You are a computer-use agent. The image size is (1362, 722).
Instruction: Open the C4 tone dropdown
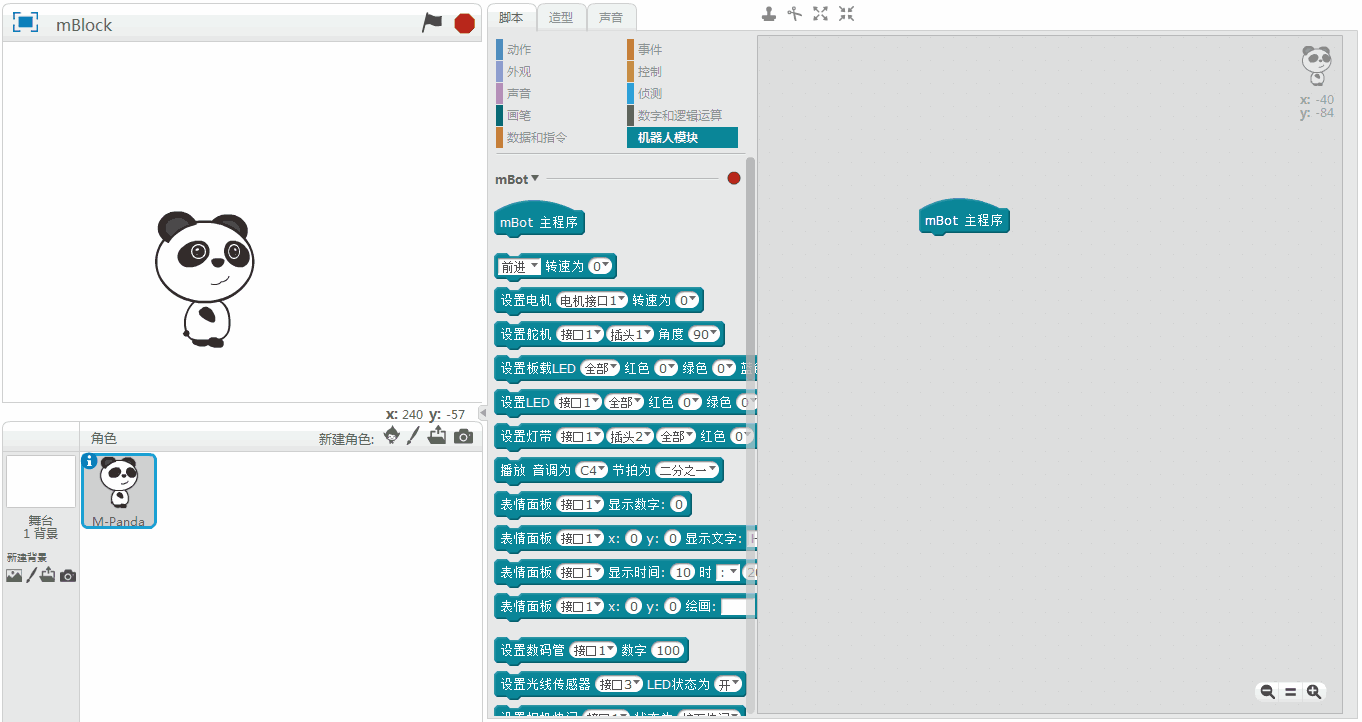point(592,470)
